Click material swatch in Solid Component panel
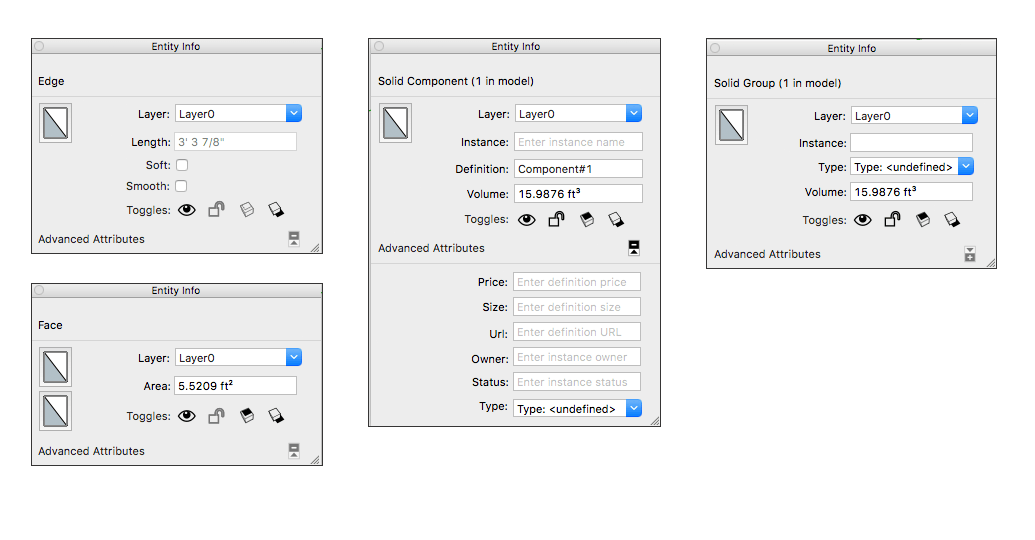Screen dimensions: 1035x540 tap(395, 123)
